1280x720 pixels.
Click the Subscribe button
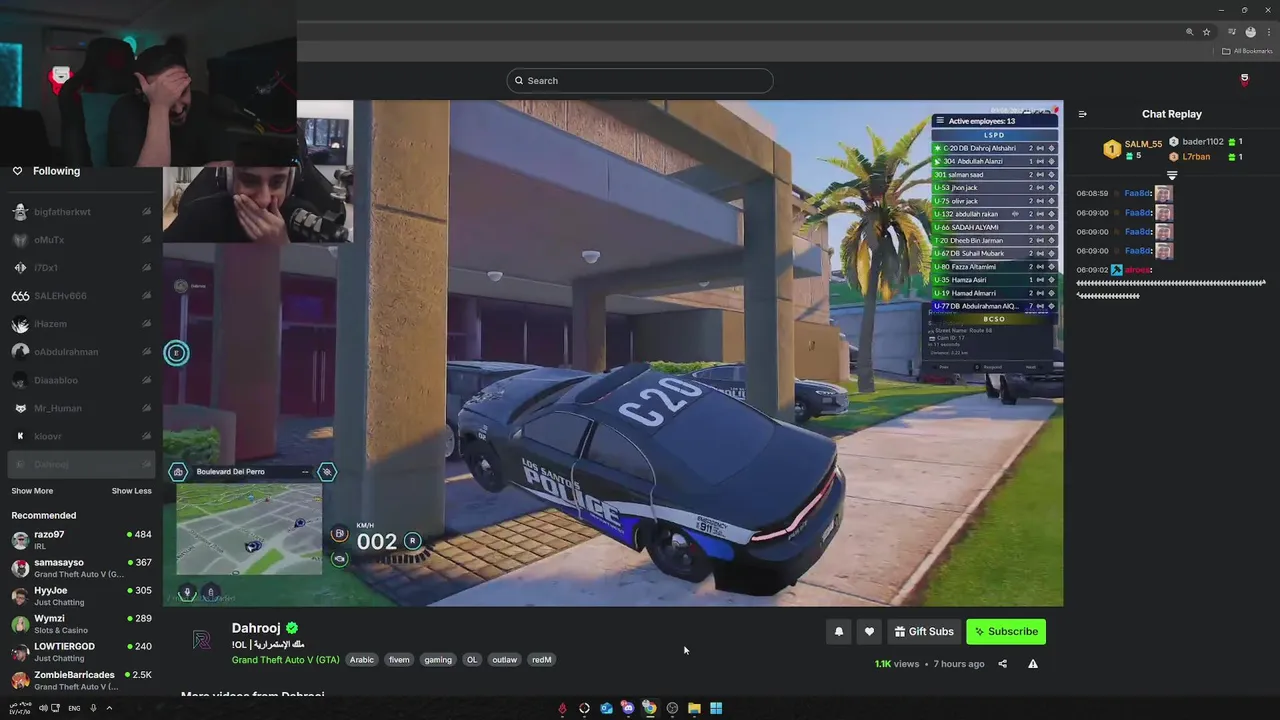[x=1006, y=631]
